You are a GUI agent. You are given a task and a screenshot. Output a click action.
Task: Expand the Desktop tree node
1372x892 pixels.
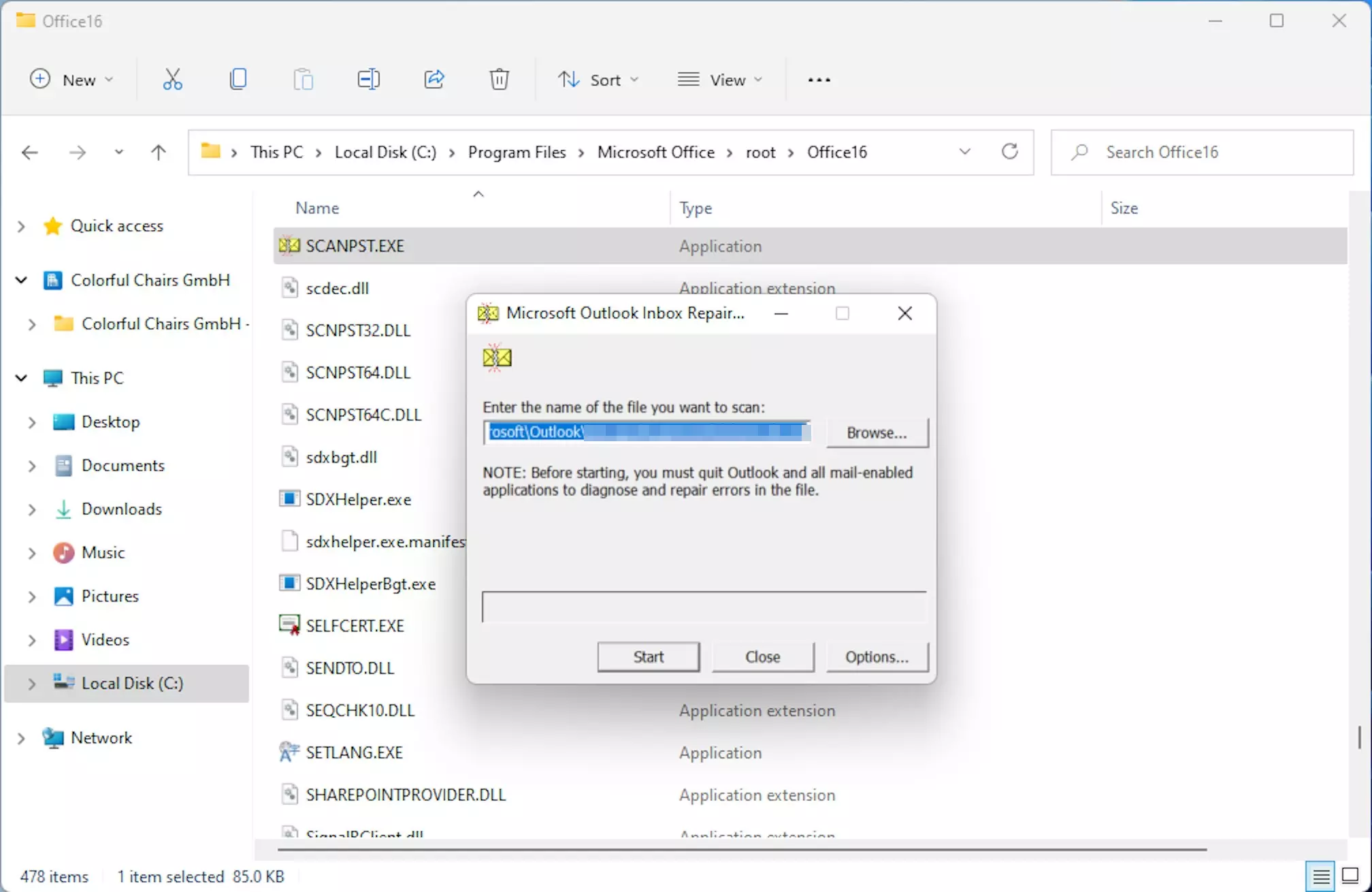coord(32,422)
